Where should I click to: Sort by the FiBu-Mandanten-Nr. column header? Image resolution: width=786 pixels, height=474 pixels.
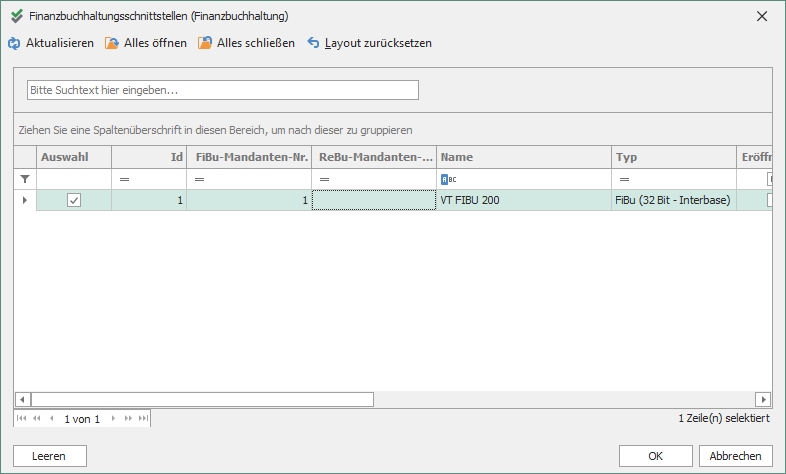[x=249, y=157]
